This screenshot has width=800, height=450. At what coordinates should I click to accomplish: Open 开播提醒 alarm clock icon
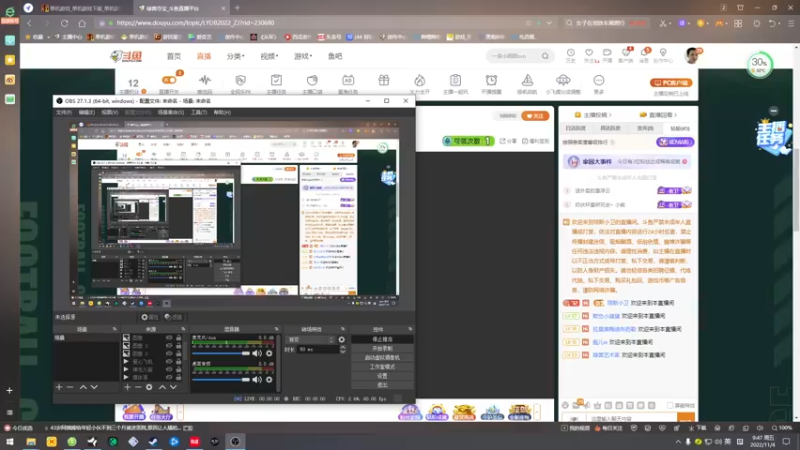point(491,80)
